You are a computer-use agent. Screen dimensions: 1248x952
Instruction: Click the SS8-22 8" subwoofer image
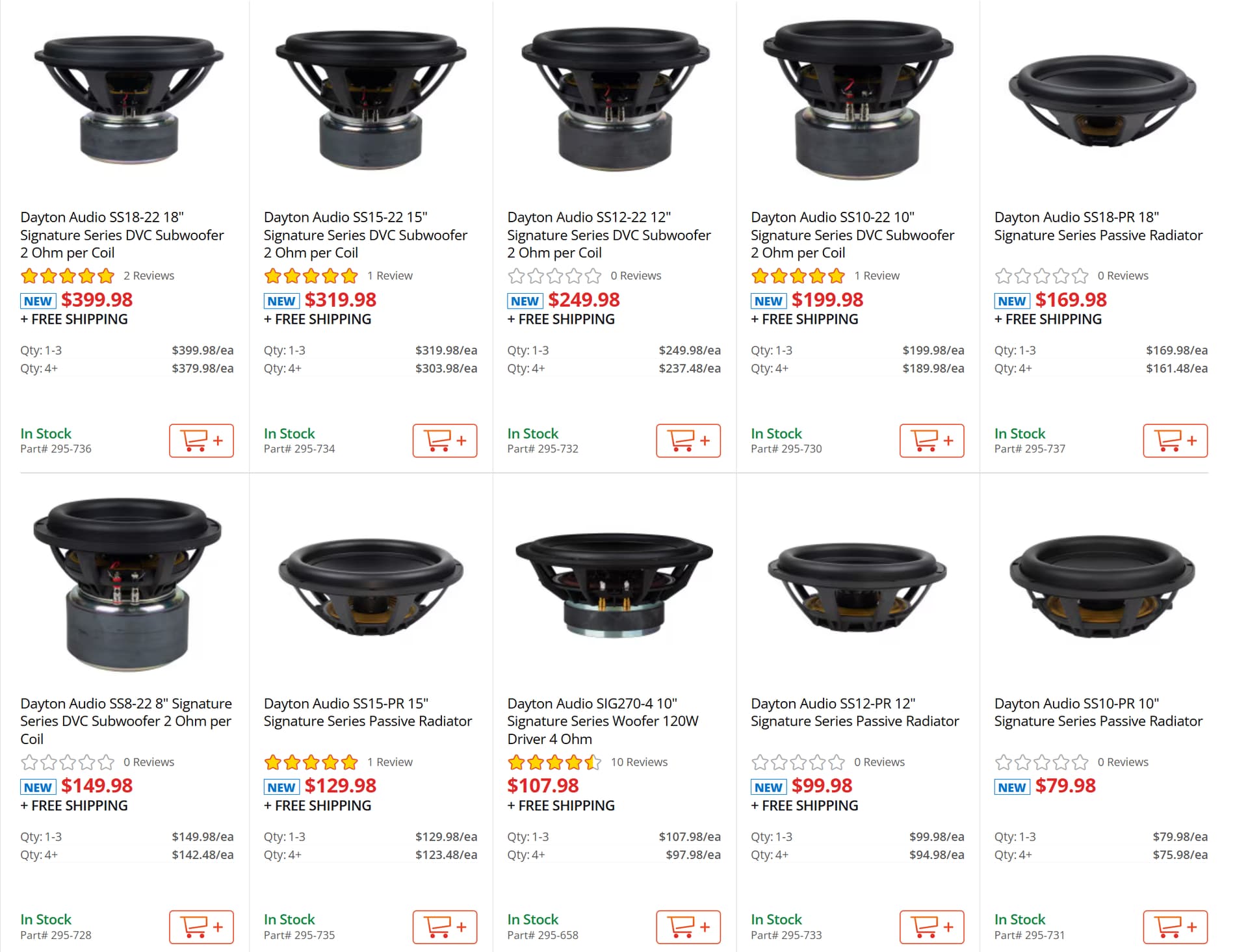(x=127, y=585)
